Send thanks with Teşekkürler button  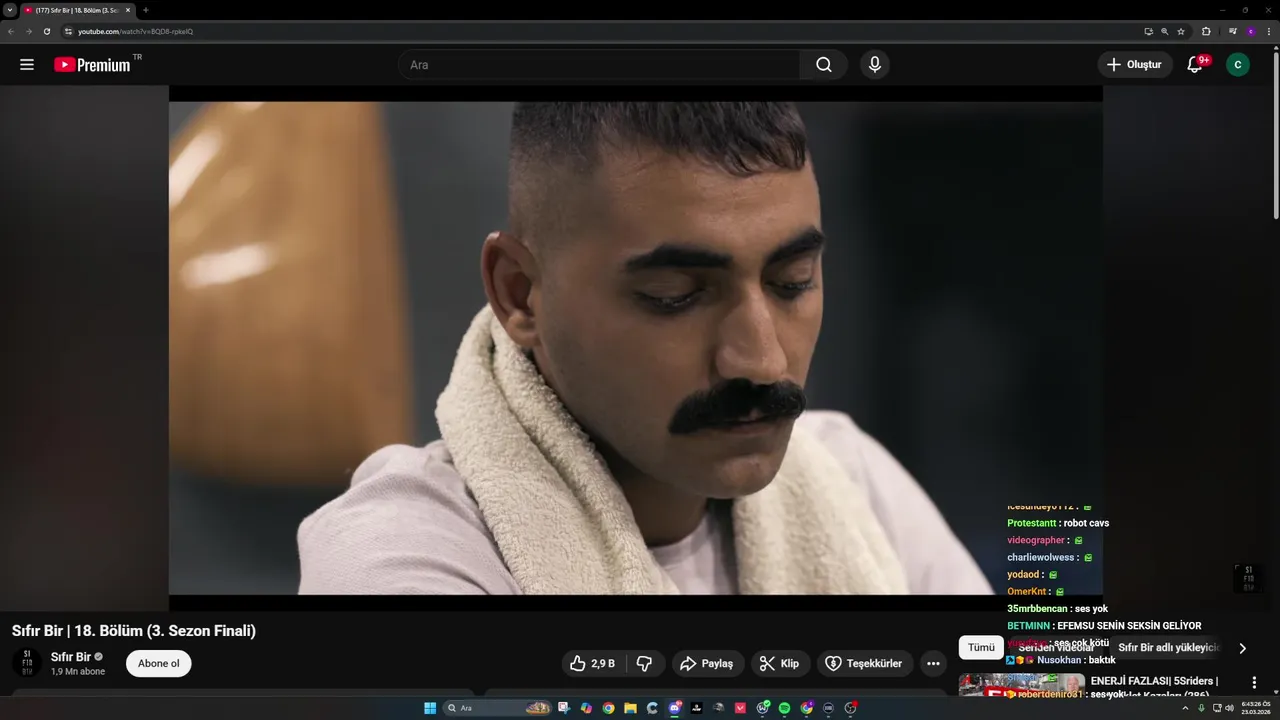[865, 663]
